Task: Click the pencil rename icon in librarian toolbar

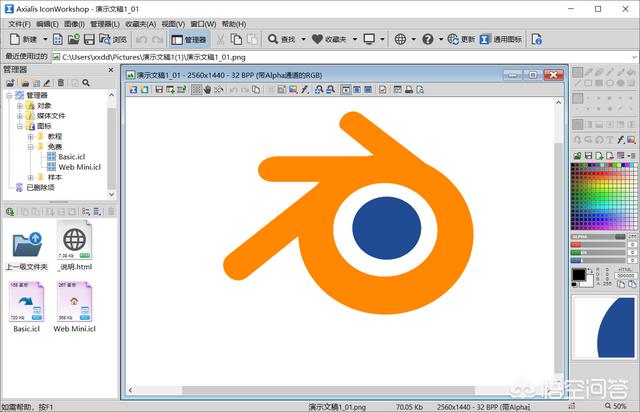Action: (x=47, y=83)
